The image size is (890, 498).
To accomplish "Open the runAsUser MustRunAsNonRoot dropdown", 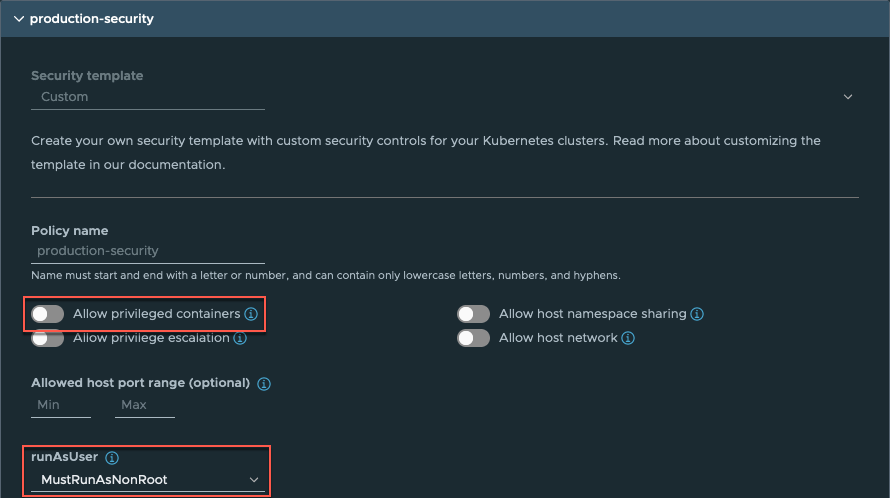I will coord(148,480).
